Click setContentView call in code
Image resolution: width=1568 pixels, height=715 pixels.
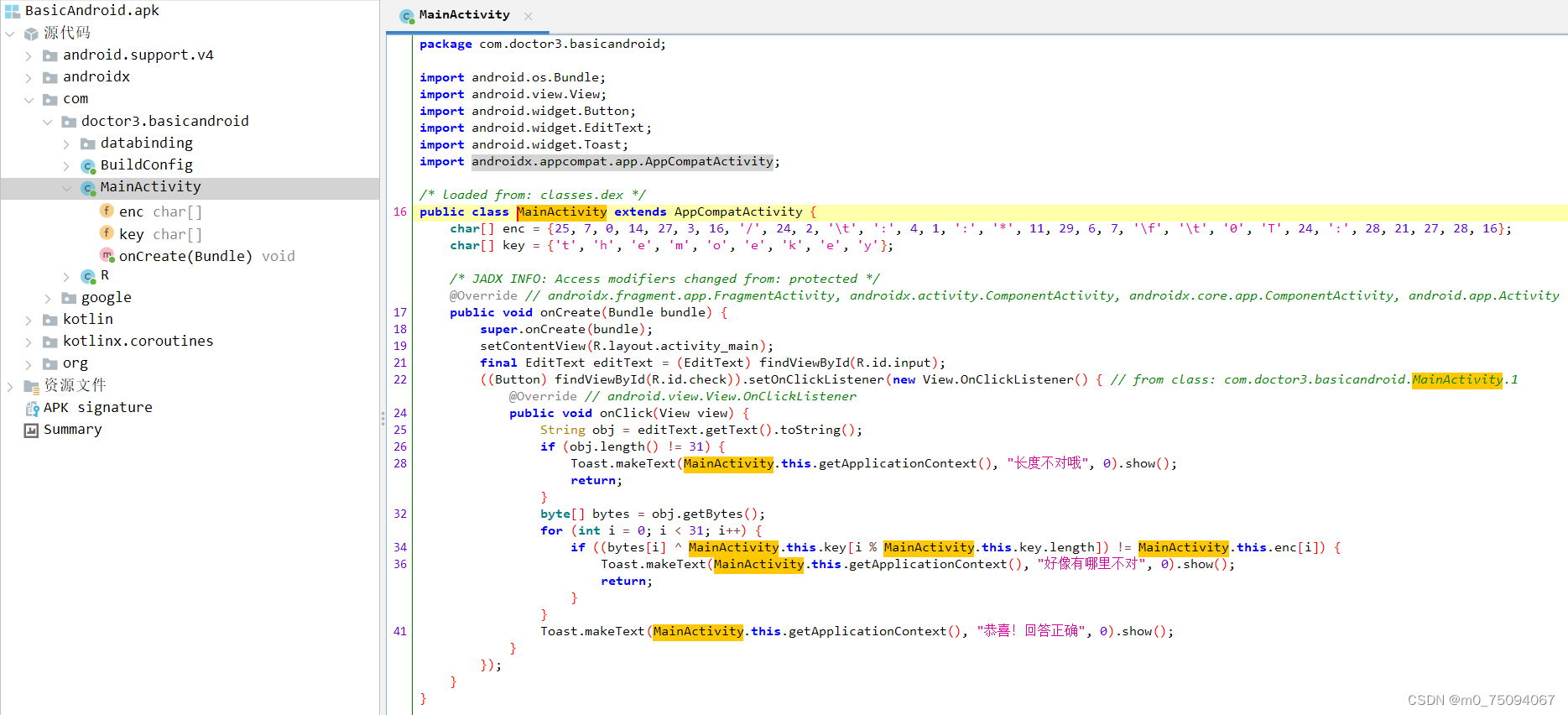pyautogui.click(x=533, y=346)
